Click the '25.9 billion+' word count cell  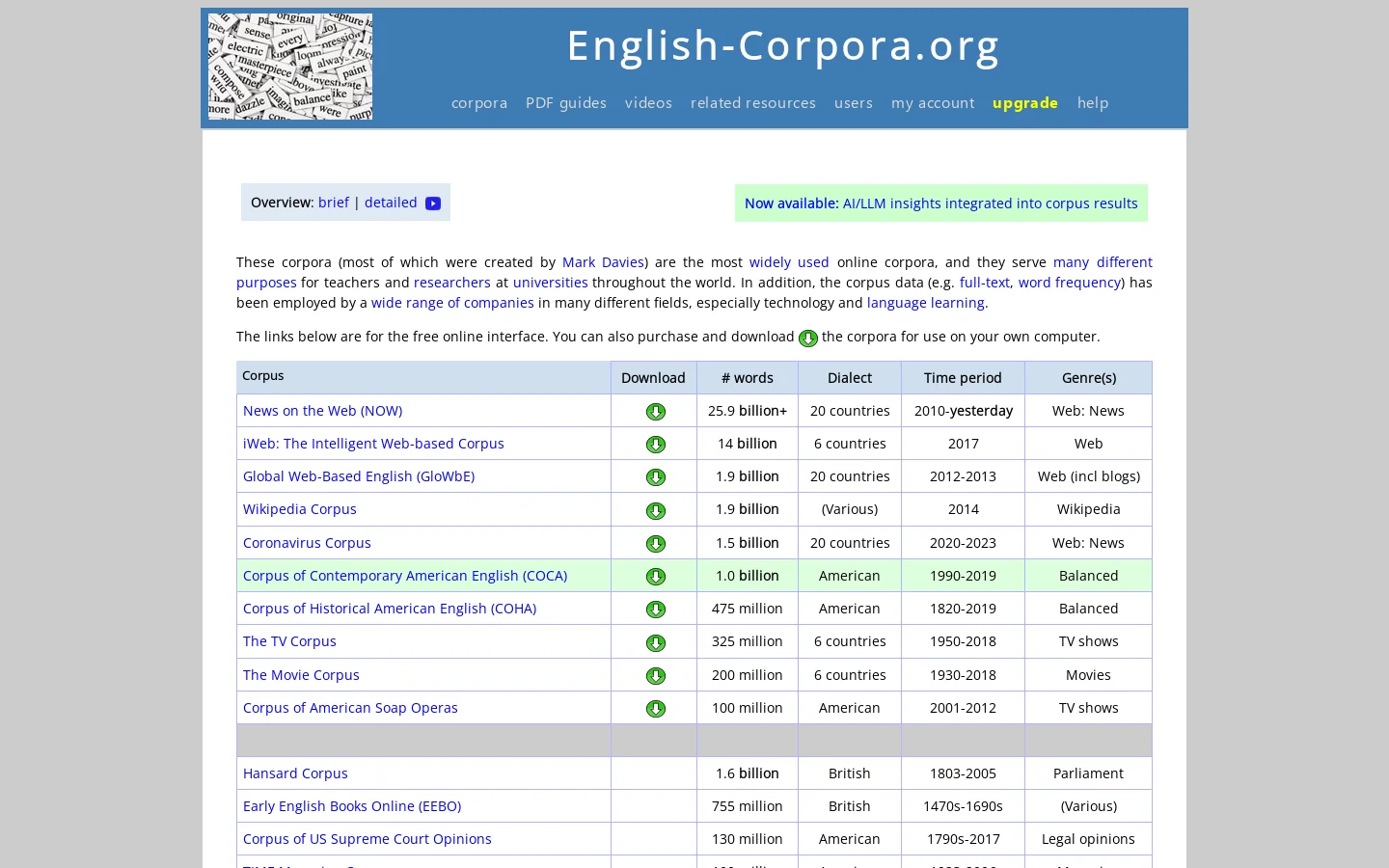point(748,411)
